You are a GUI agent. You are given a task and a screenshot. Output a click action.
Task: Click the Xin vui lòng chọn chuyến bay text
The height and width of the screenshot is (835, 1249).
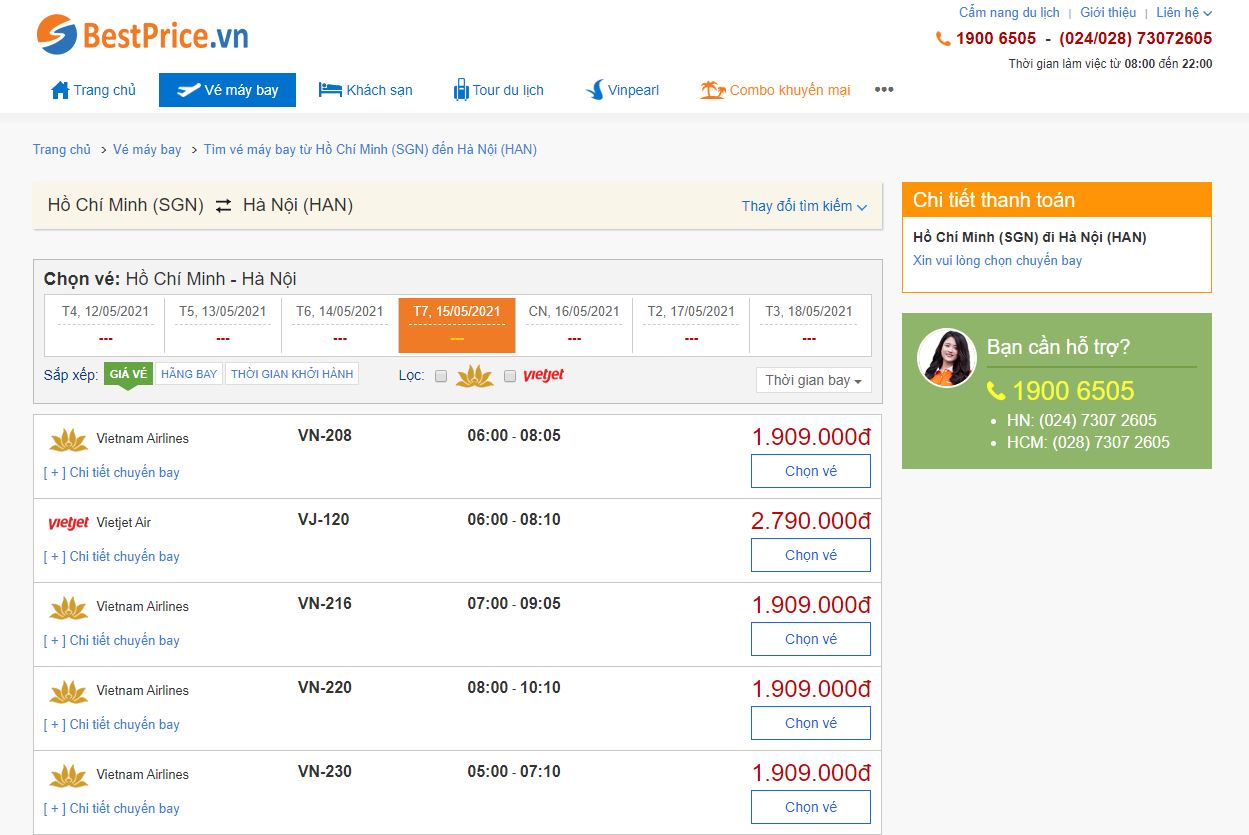998,261
